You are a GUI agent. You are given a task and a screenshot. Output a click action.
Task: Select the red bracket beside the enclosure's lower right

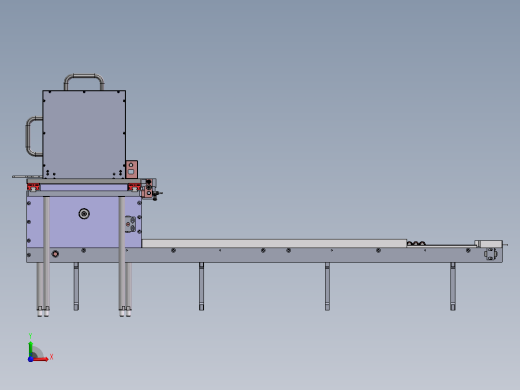(131, 169)
